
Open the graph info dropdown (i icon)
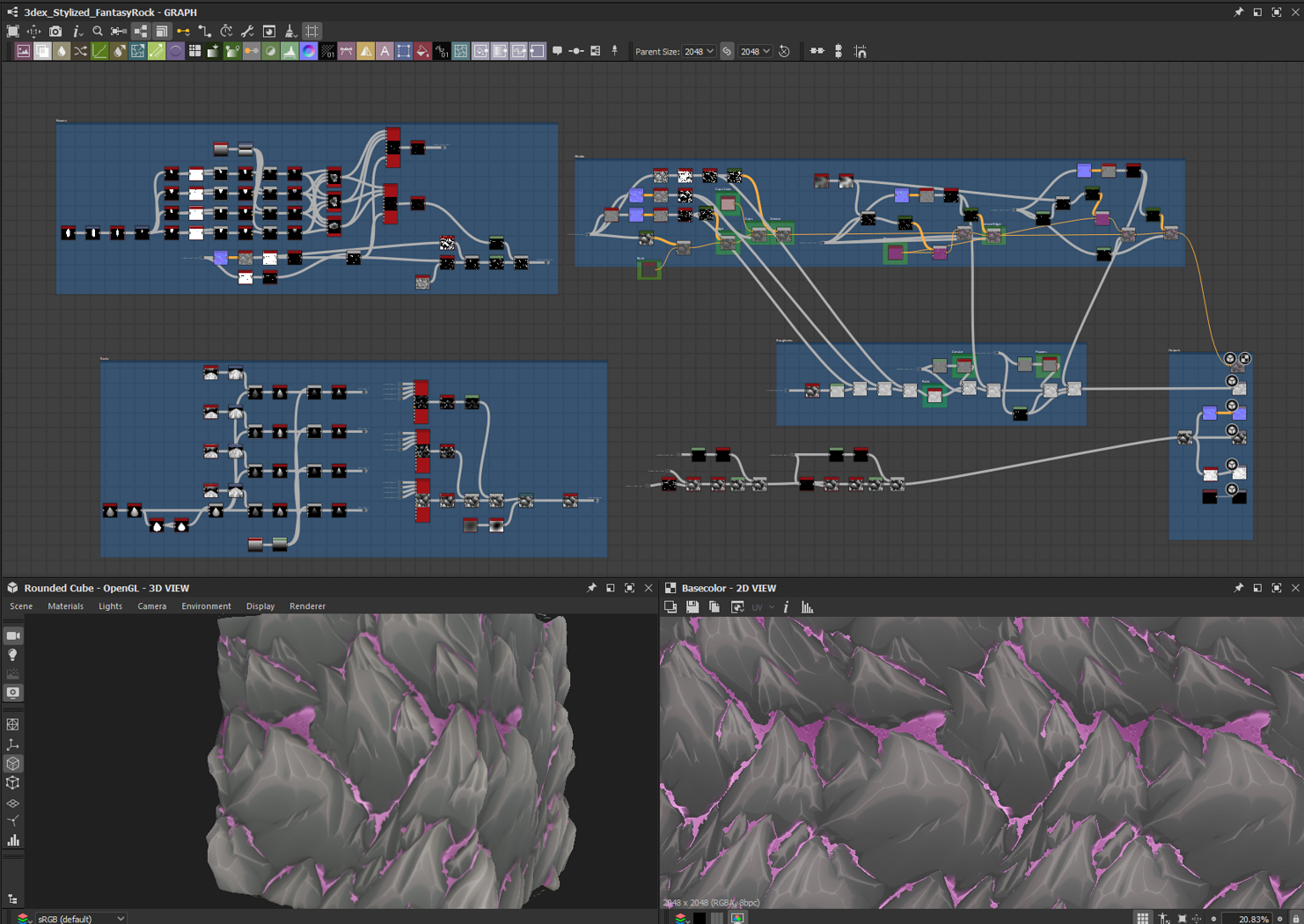click(x=77, y=32)
